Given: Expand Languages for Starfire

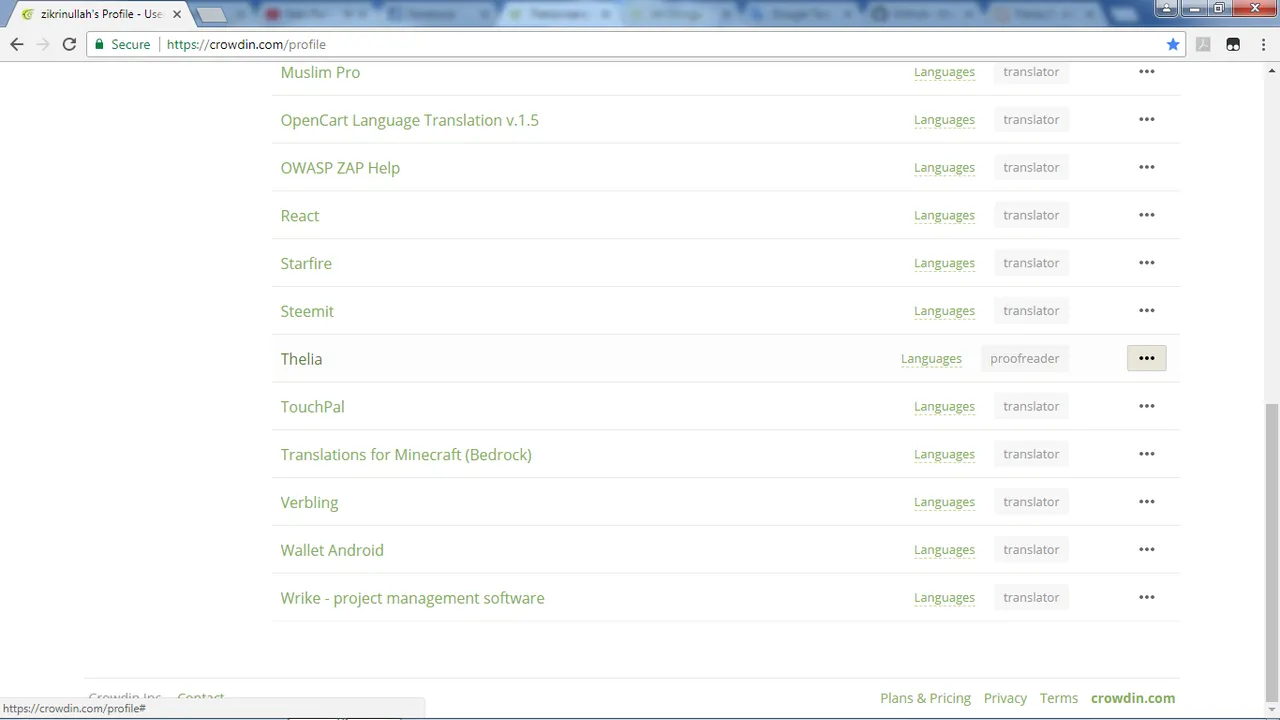Looking at the screenshot, I should click(x=944, y=263).
